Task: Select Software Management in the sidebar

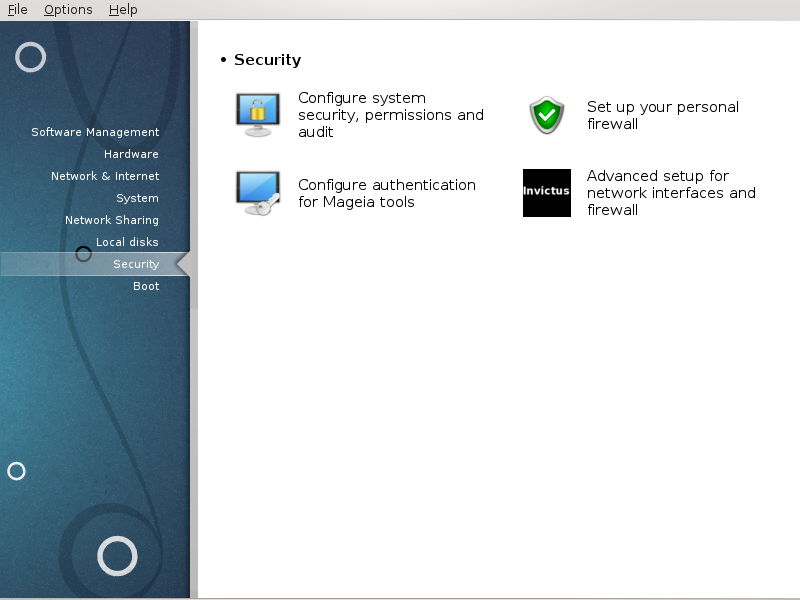Action: 95,132
